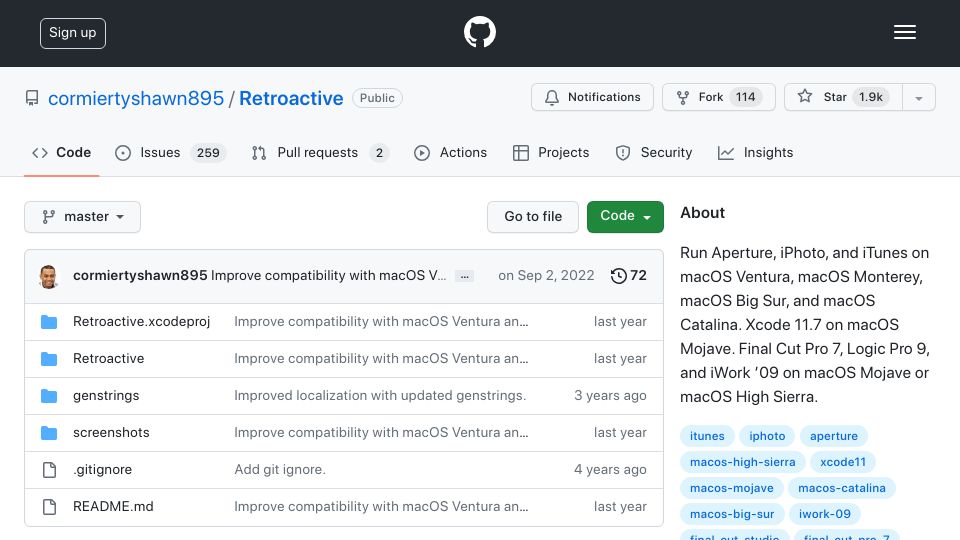Click the repository book icon
Screen dimensions: 960x540
(x=32, y=98)
